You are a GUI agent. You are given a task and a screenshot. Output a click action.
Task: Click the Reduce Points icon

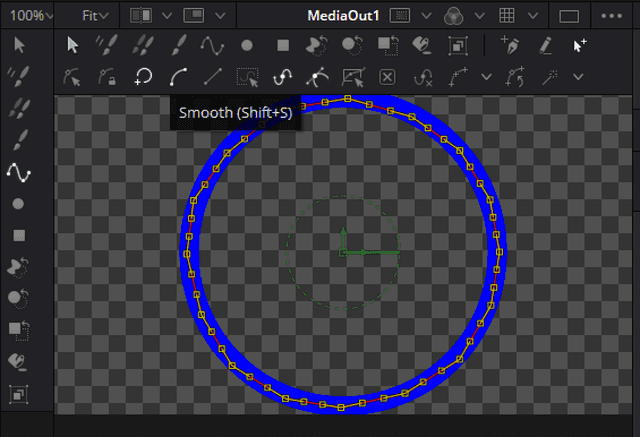(x=423, y=77)
